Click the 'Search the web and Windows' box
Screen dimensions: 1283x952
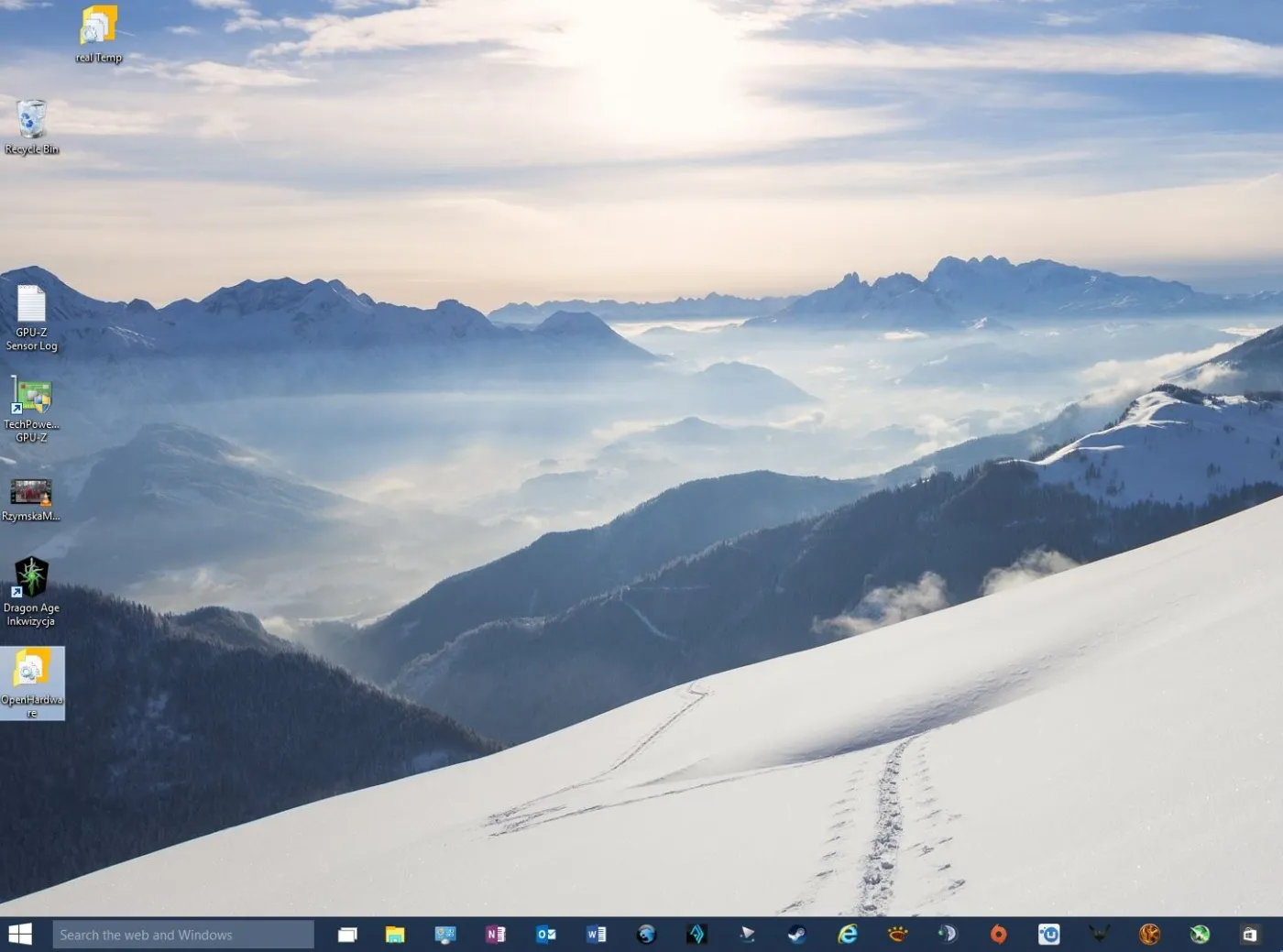tap(181, 934)
